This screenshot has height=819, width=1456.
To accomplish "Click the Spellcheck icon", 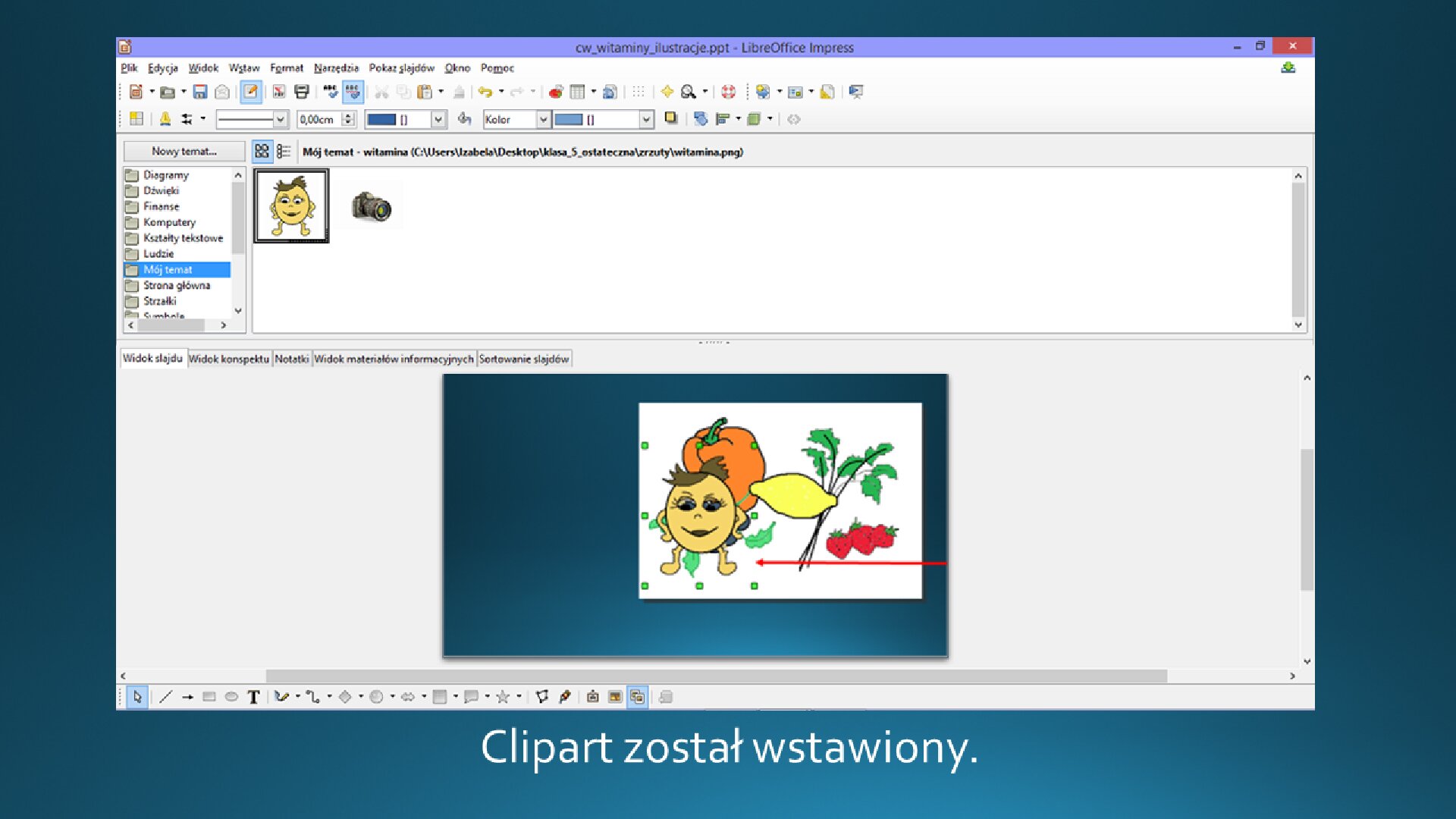I will tap(331, 92).
